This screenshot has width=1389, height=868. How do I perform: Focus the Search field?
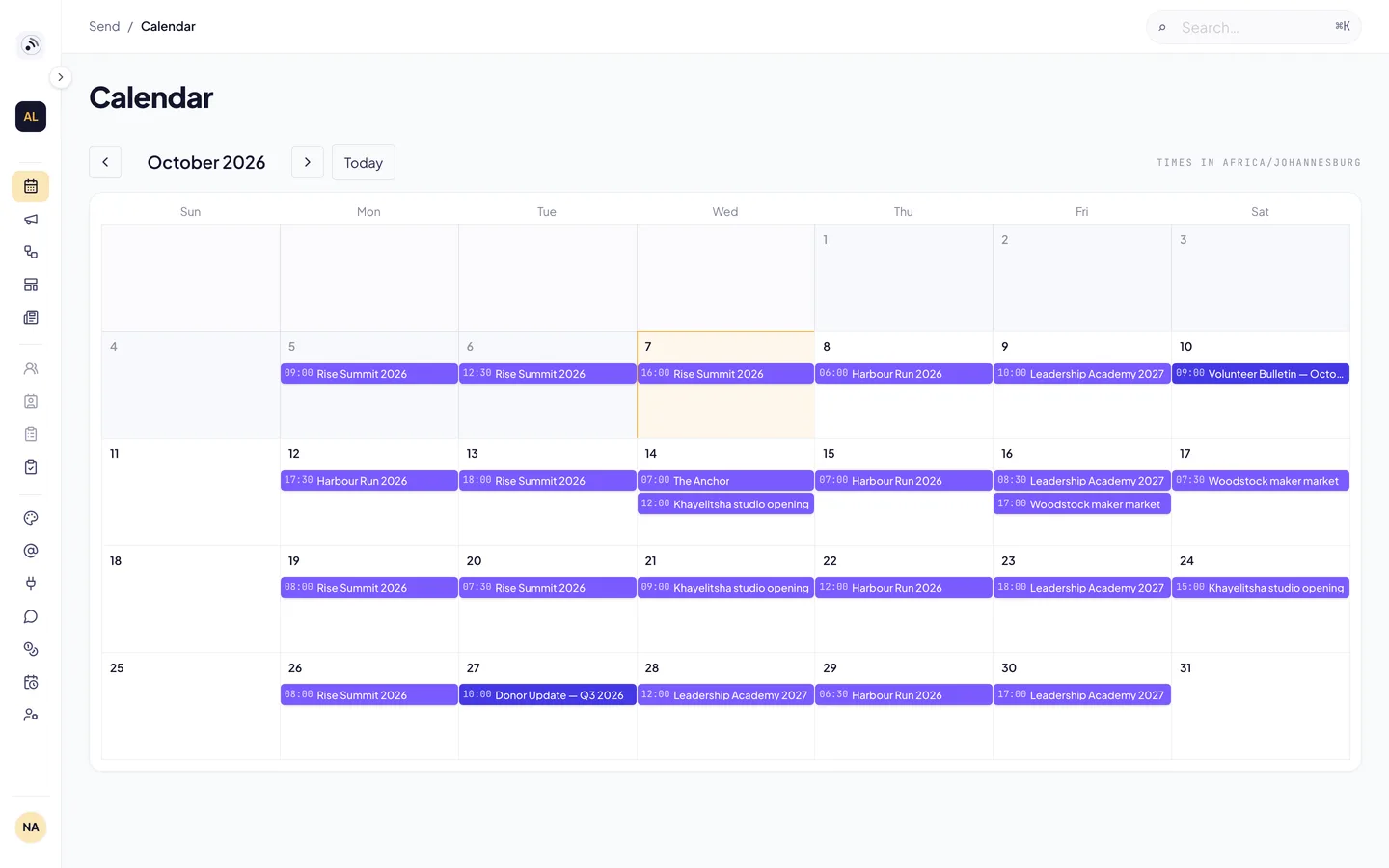1254,27
